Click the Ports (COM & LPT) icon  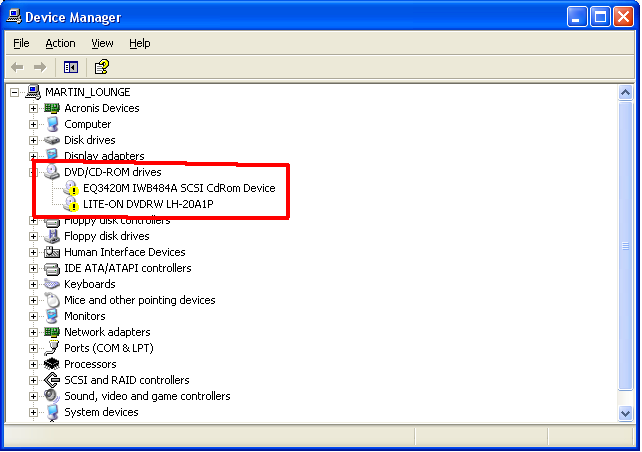[x=52, y=348]
